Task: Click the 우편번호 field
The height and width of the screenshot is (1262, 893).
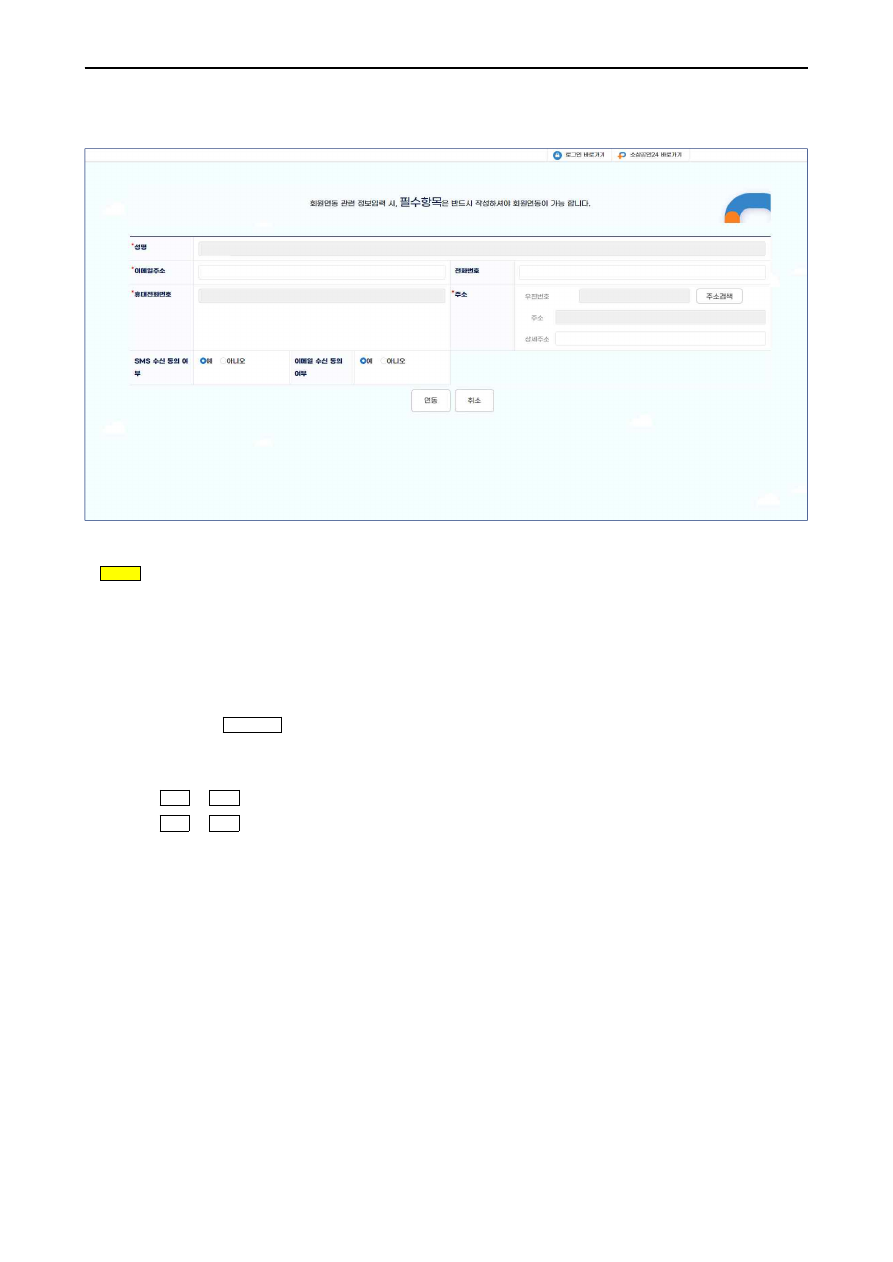Action: [x=634, y=296]
